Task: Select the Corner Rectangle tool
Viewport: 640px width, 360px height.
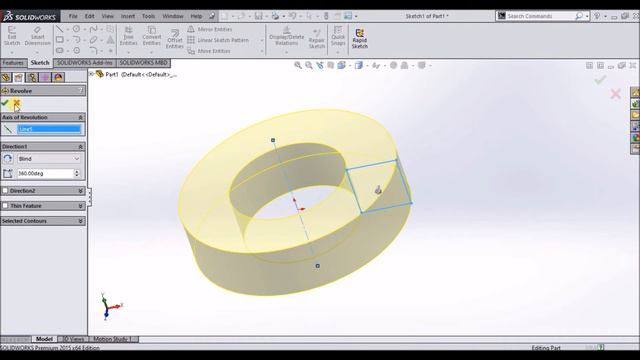Action: (x=60, y=40)
